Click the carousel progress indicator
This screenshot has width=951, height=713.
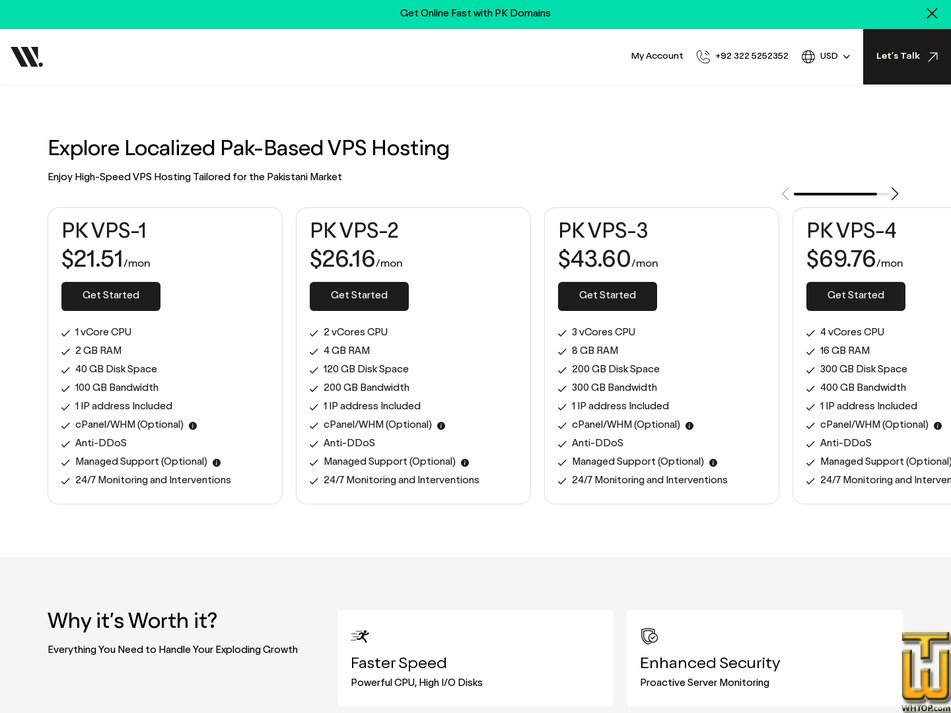(835, 194)
